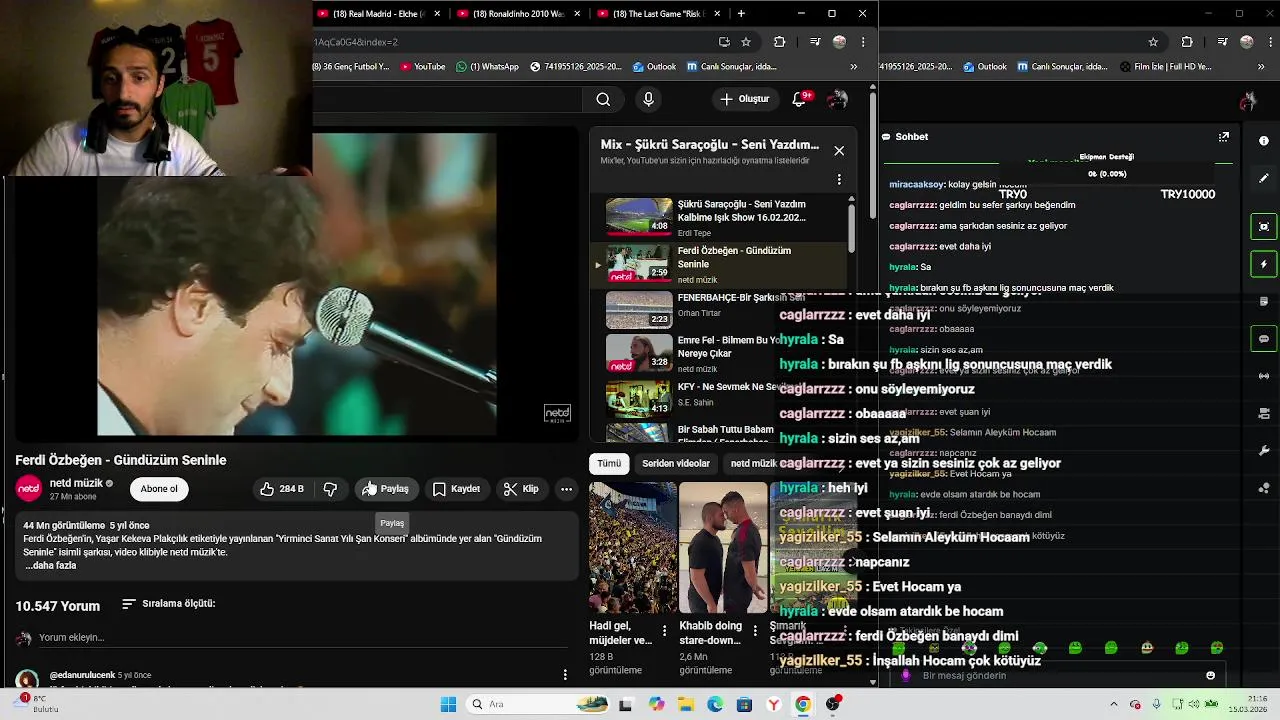
Task: Switch to Real Madrid - Elche browser tab
Action: click(378, 14)
